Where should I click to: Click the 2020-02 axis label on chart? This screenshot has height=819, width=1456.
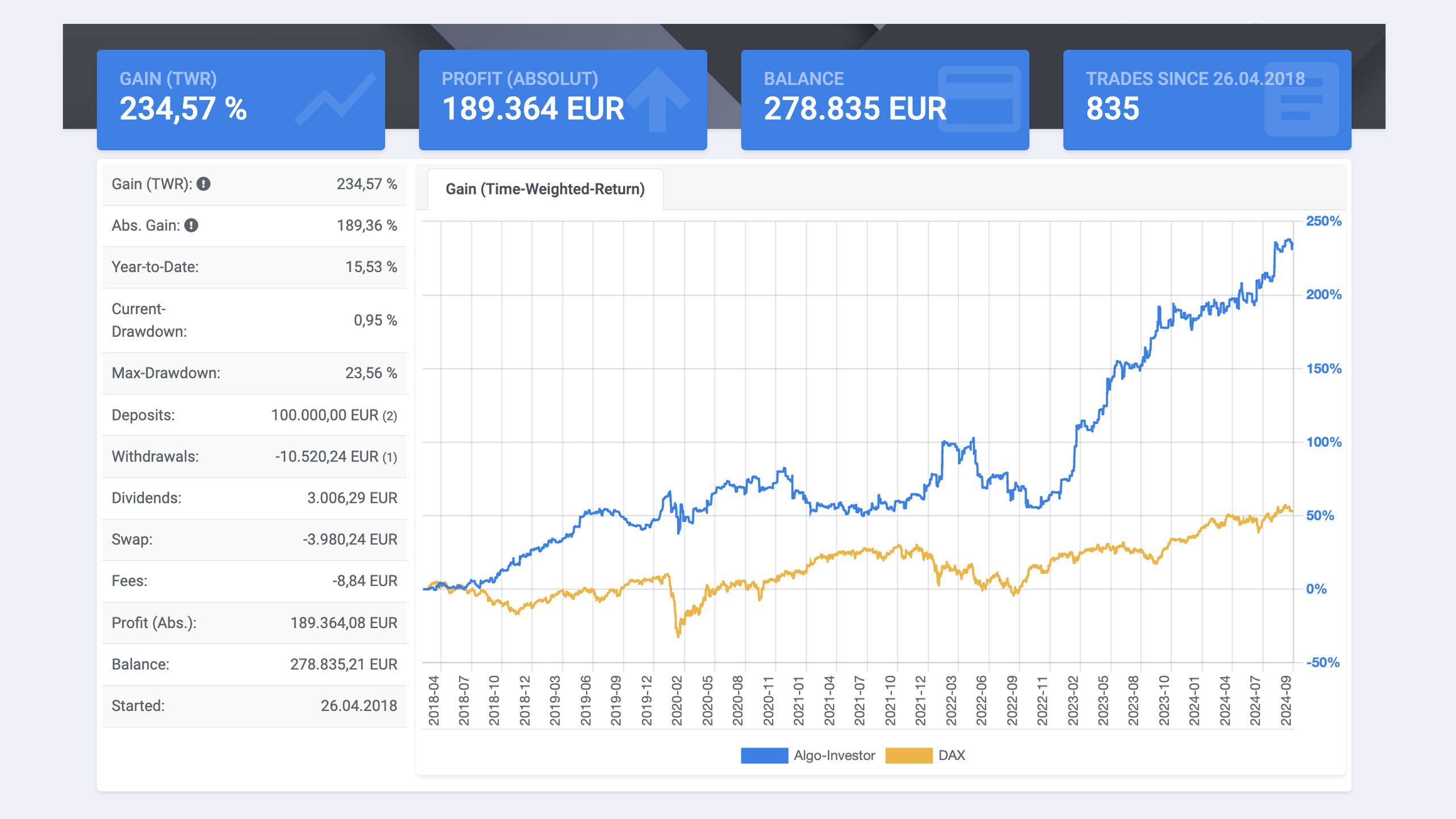pyautogui.click(x=677, y=700)
